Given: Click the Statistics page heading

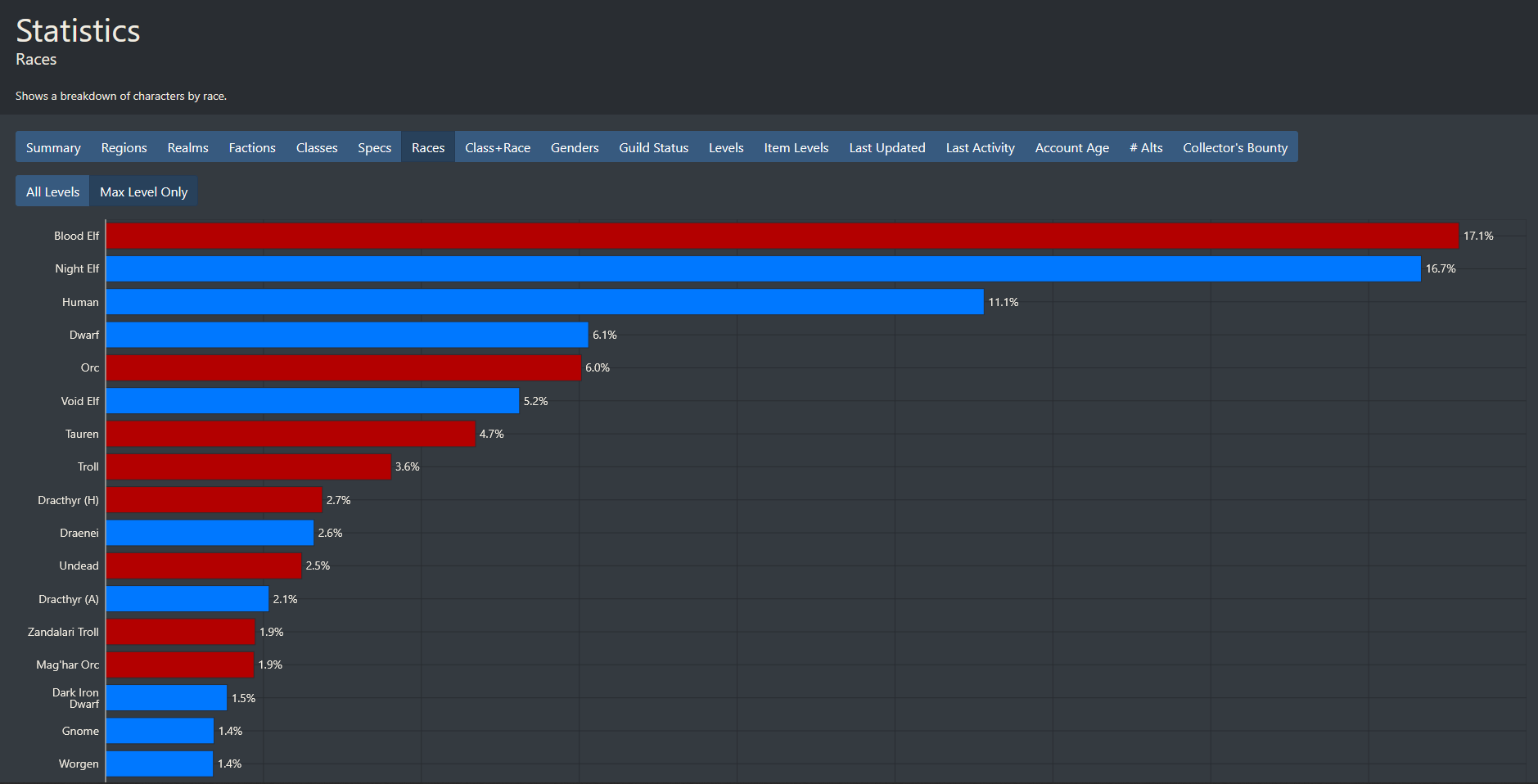Looking at the screenshot, I should click(x=78, y=31).
